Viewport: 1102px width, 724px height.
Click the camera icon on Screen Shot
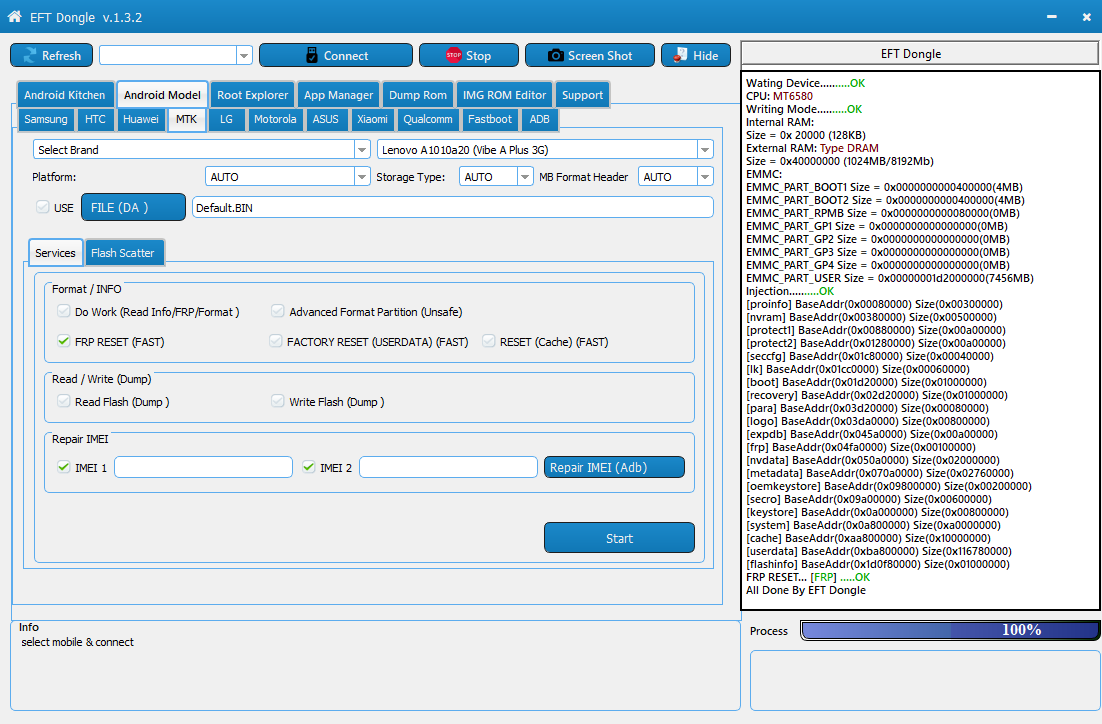[555, 56]
